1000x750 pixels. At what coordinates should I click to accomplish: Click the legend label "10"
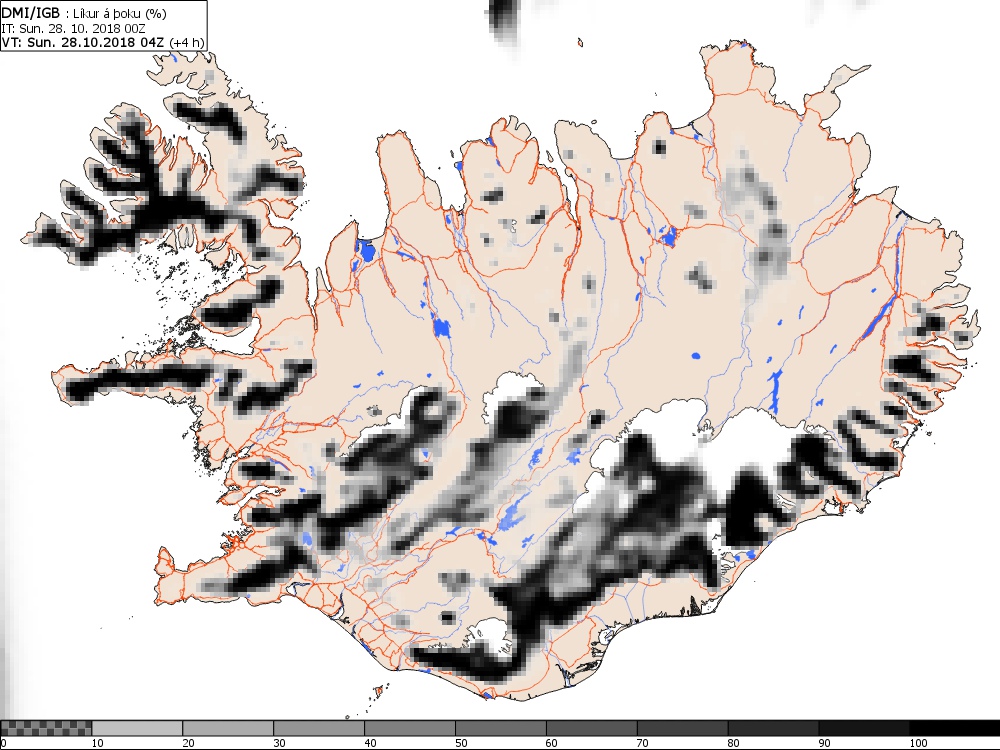tap(98, 743)
